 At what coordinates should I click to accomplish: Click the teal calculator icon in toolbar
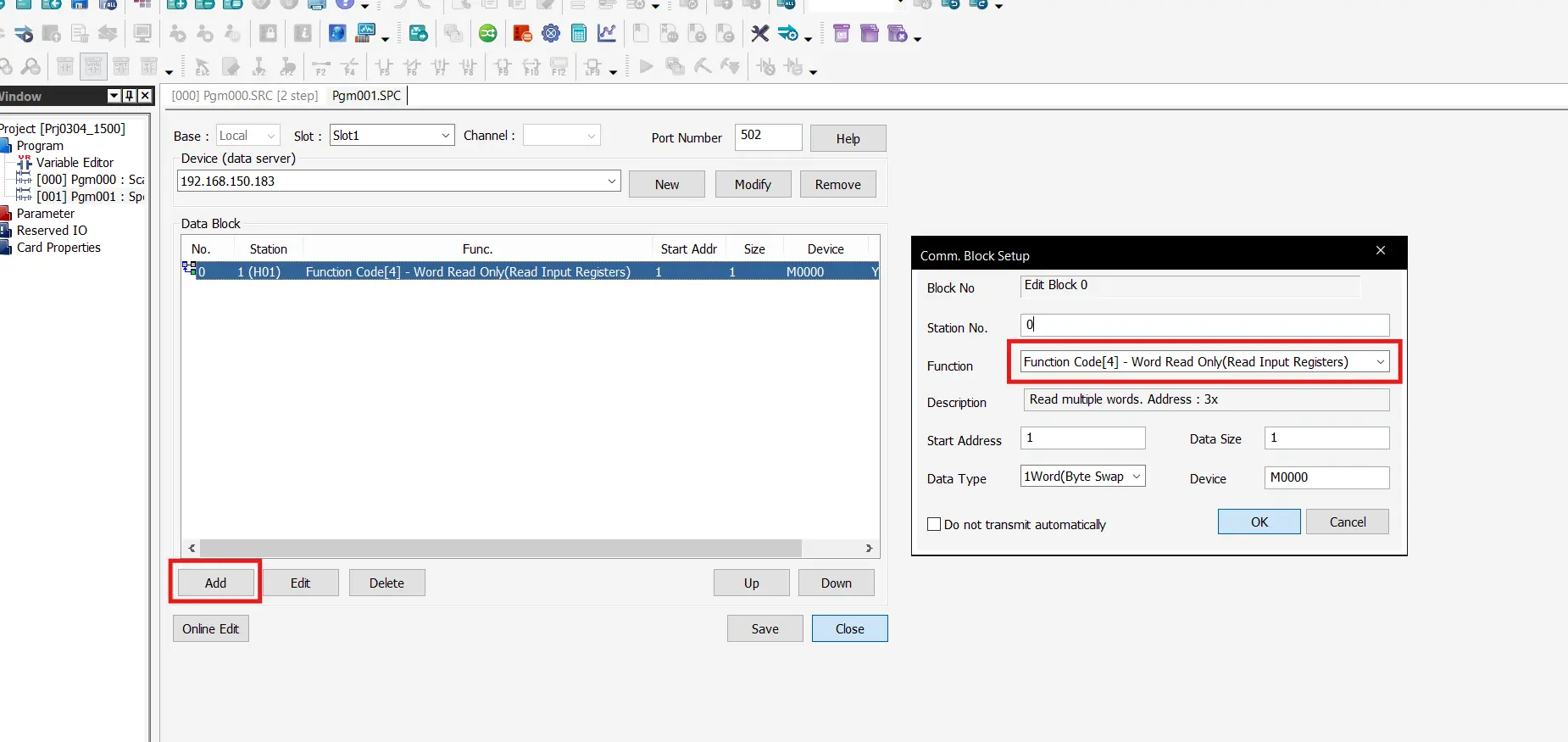tap(579, 34)
